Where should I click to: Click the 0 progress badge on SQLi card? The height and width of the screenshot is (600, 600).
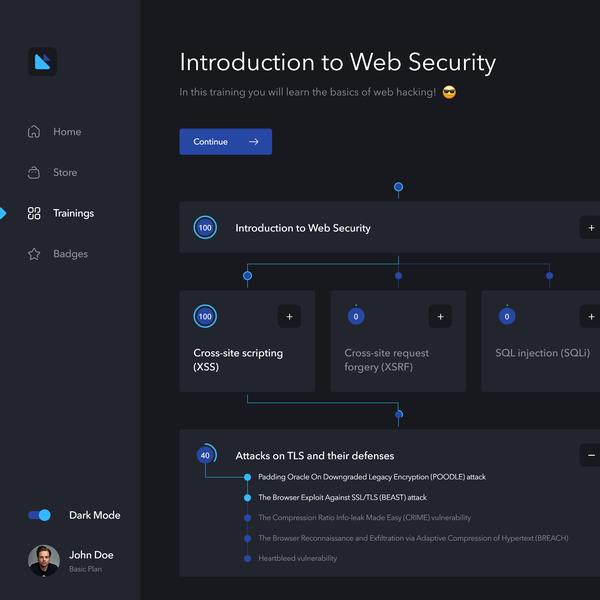point(507,316)
